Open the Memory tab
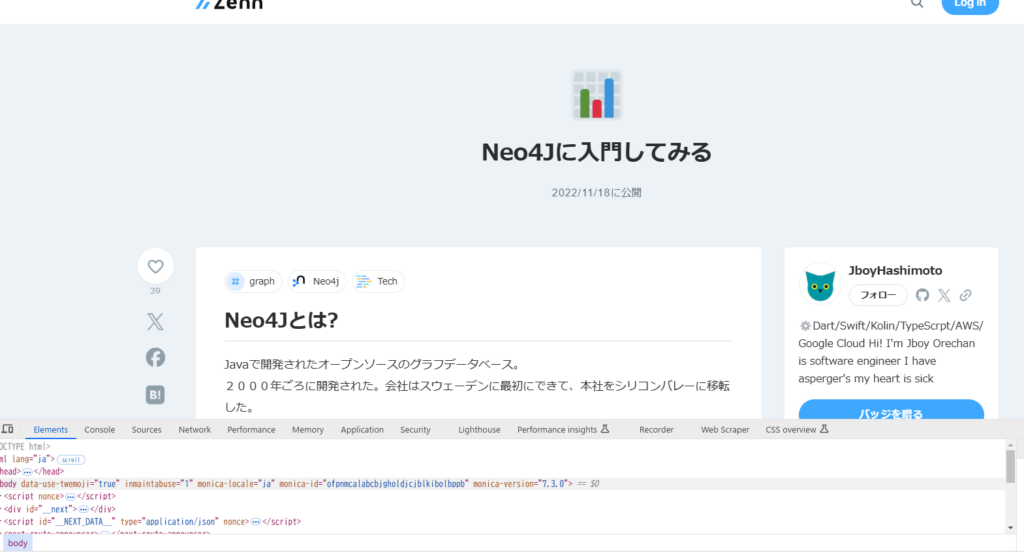This screenshot has width=1024, height=552. (308, 430)
